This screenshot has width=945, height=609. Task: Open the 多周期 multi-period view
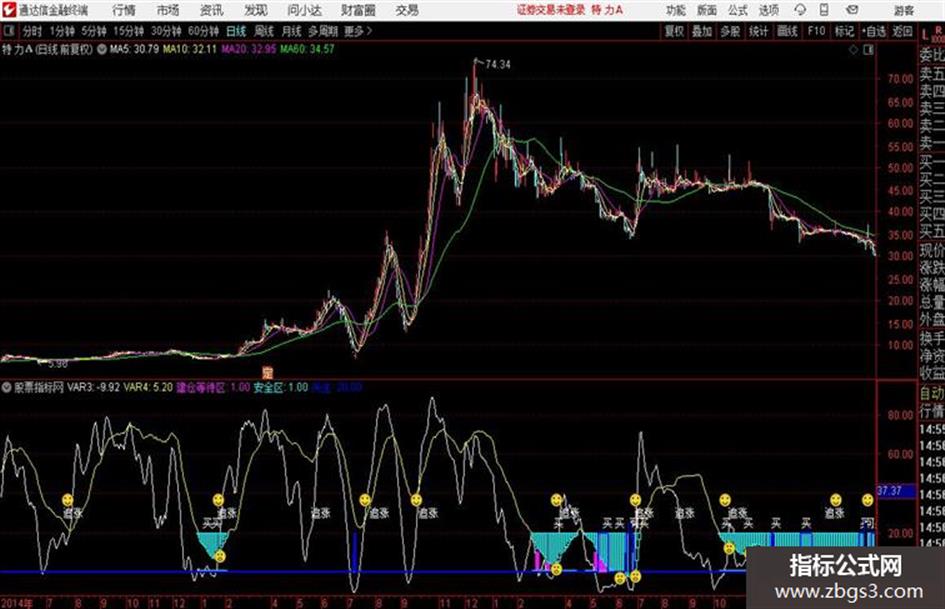(x=322, y=31)
